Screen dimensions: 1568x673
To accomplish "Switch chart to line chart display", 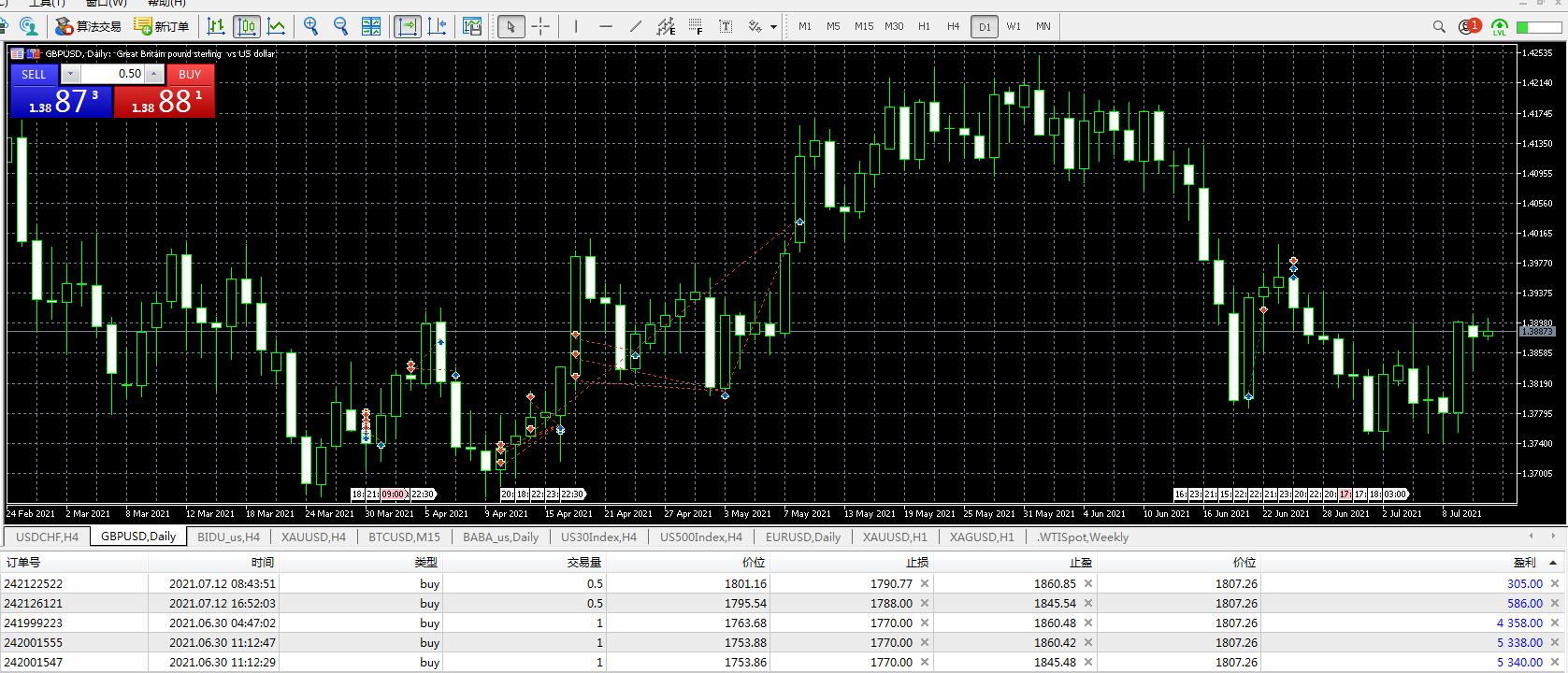I will pos(277,26).
